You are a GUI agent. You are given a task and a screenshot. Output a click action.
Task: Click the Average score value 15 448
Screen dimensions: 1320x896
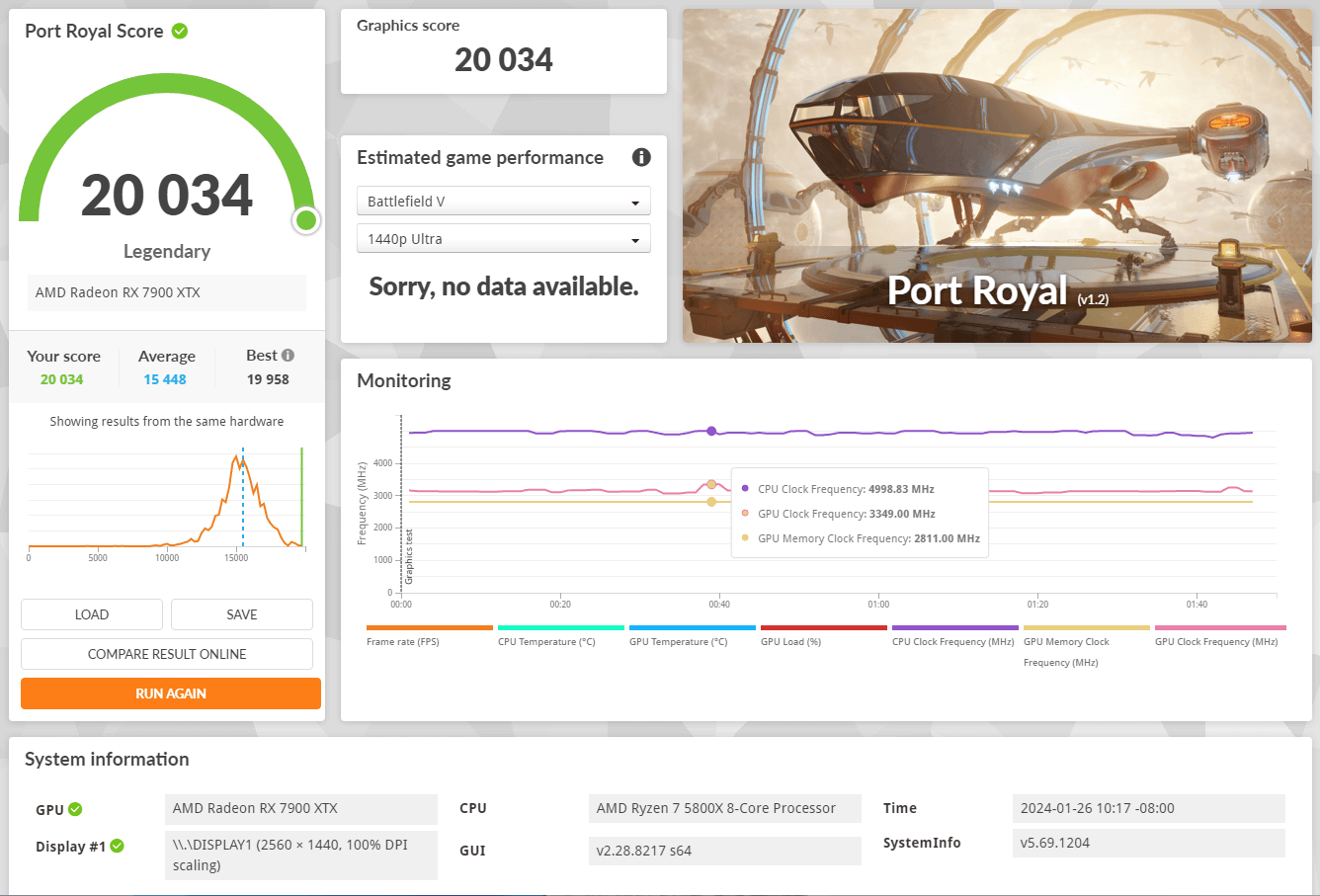165,379
